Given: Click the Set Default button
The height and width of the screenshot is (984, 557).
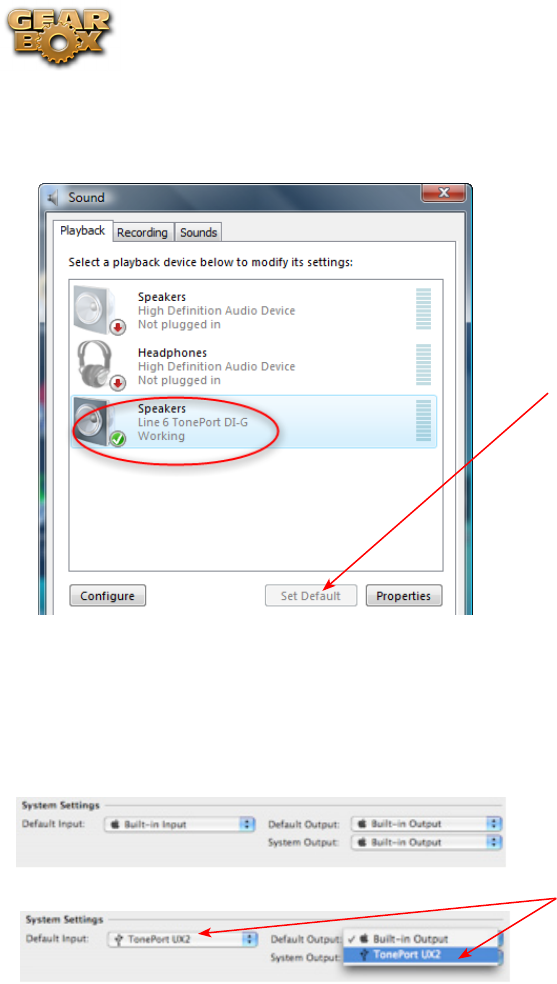Looking at the screenshot, I should point(310,596).
